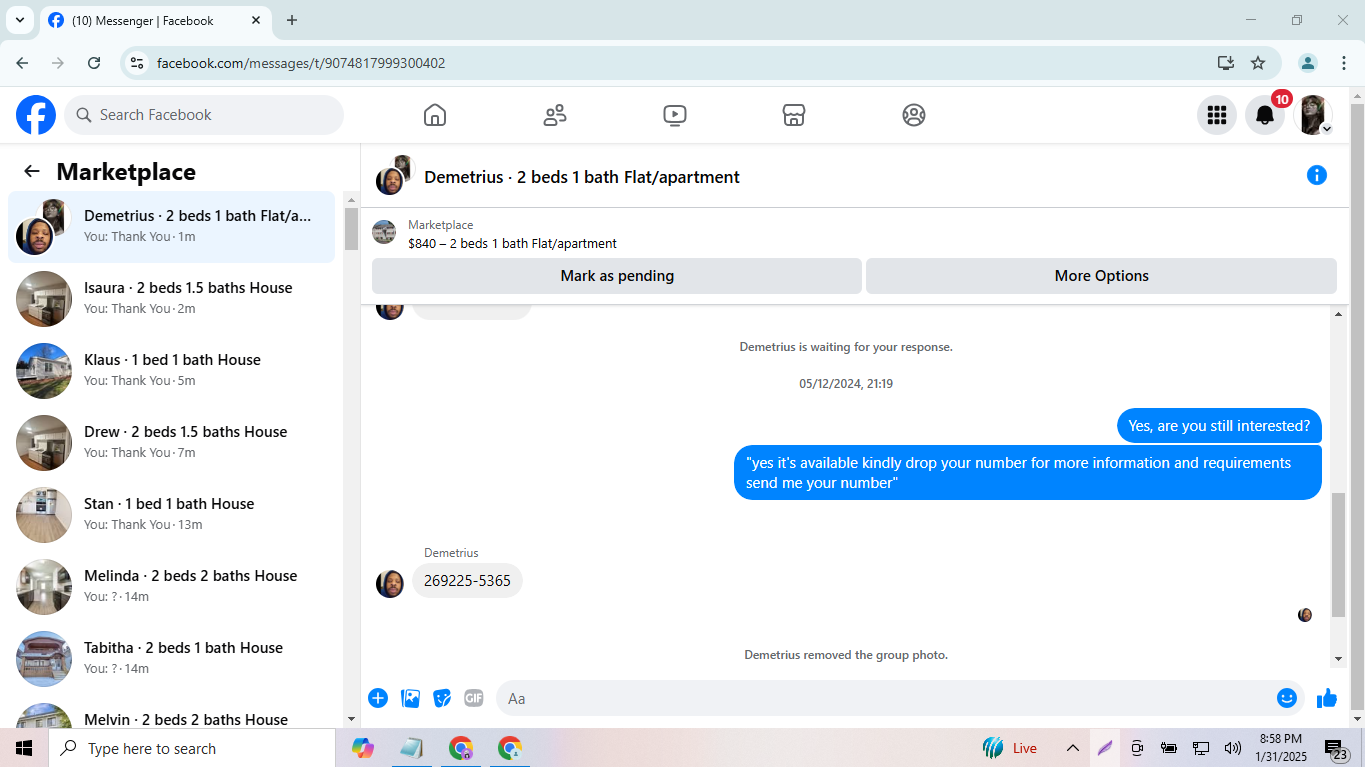Focus the Search Facebook field
This screenshot has height=767, width=1365.
pos(204,115)
